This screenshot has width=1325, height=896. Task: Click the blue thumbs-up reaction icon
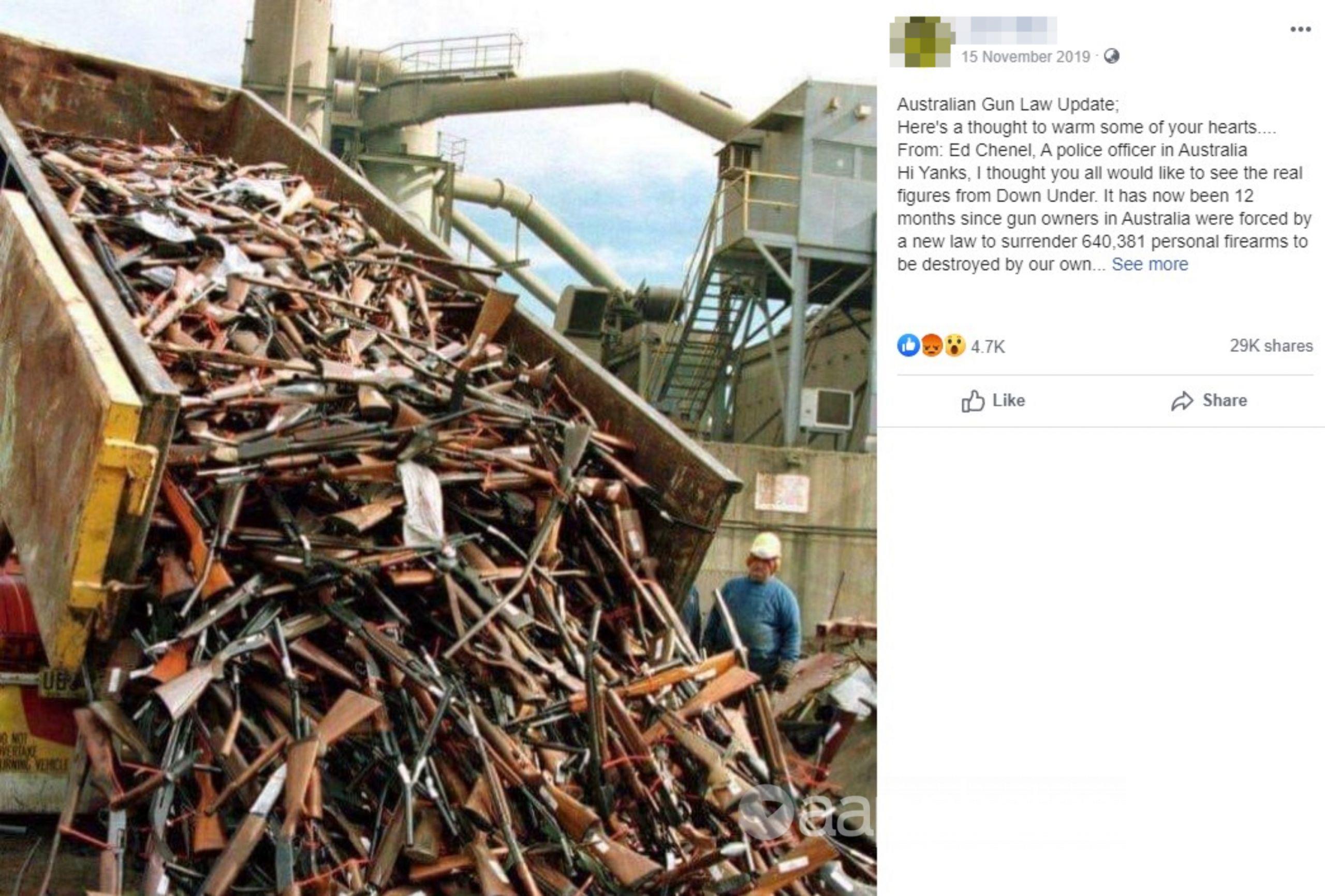909,345
